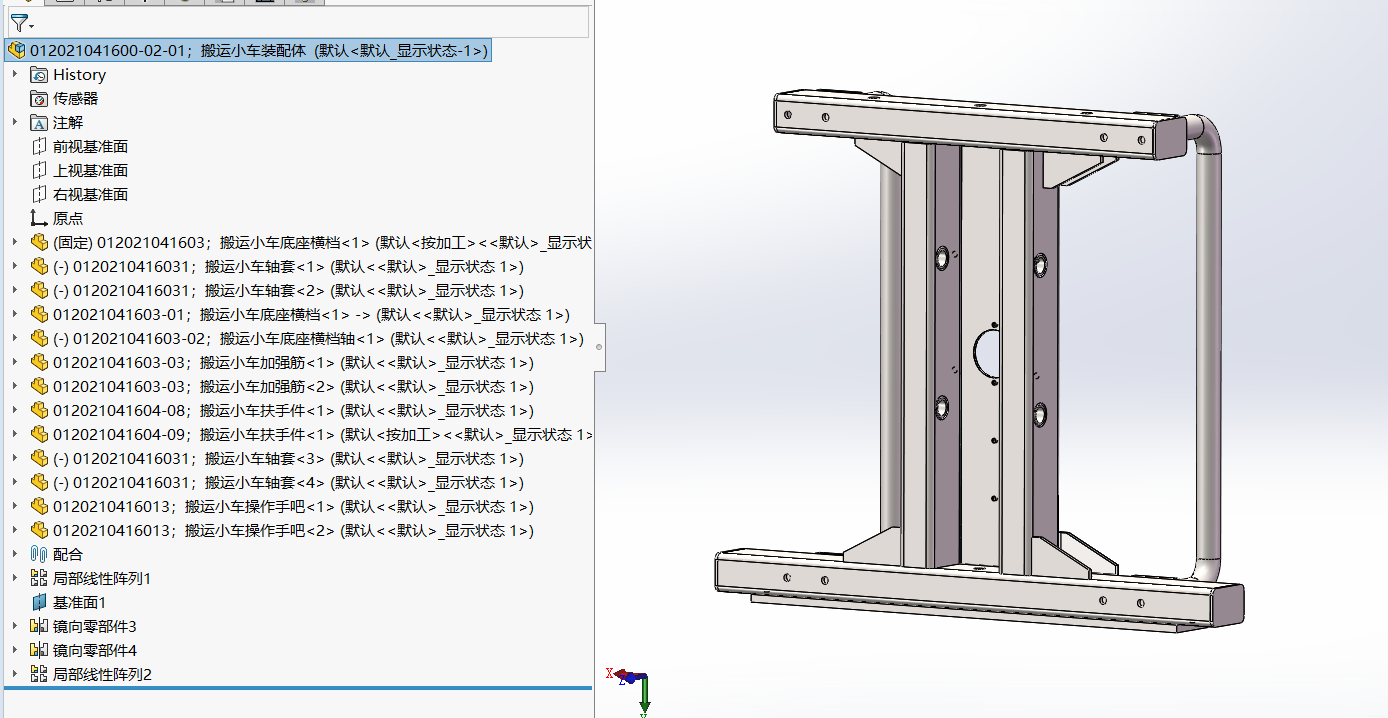Expand the History node
1388x718 pixels.
(14, 75)
